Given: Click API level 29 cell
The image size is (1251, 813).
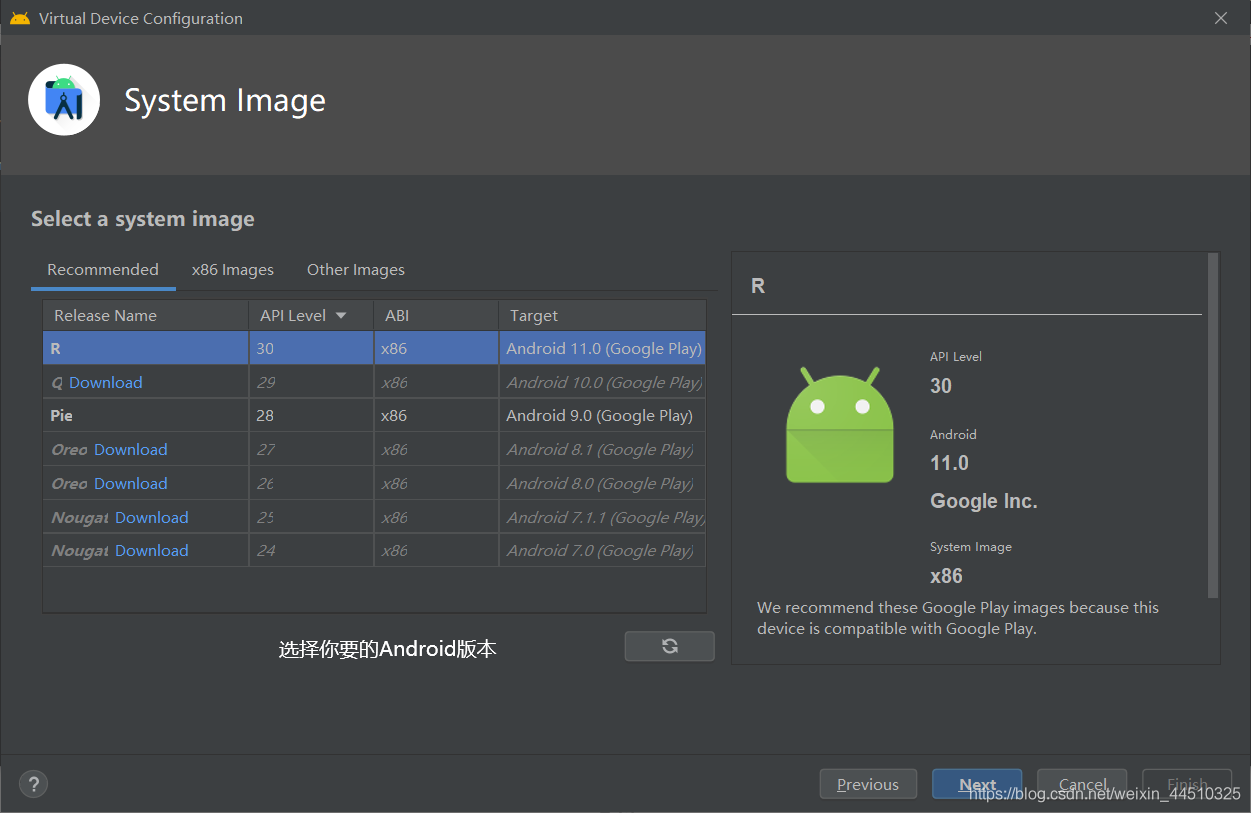Looking at the screenshot, I should coord(311,383).
